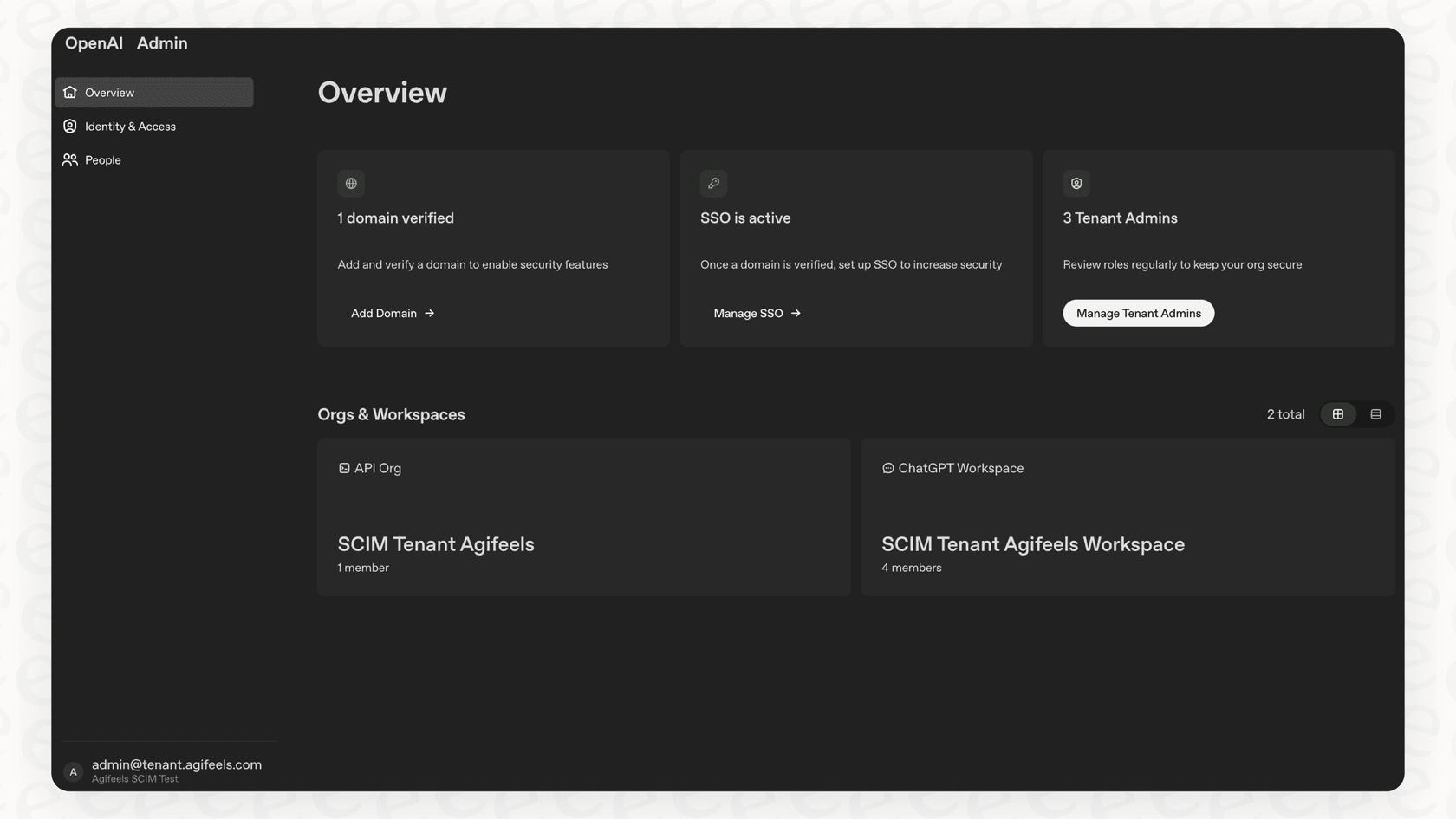Select People in the sidebar navigation
Screen dimensions: 1456x819
pos(102,159)
